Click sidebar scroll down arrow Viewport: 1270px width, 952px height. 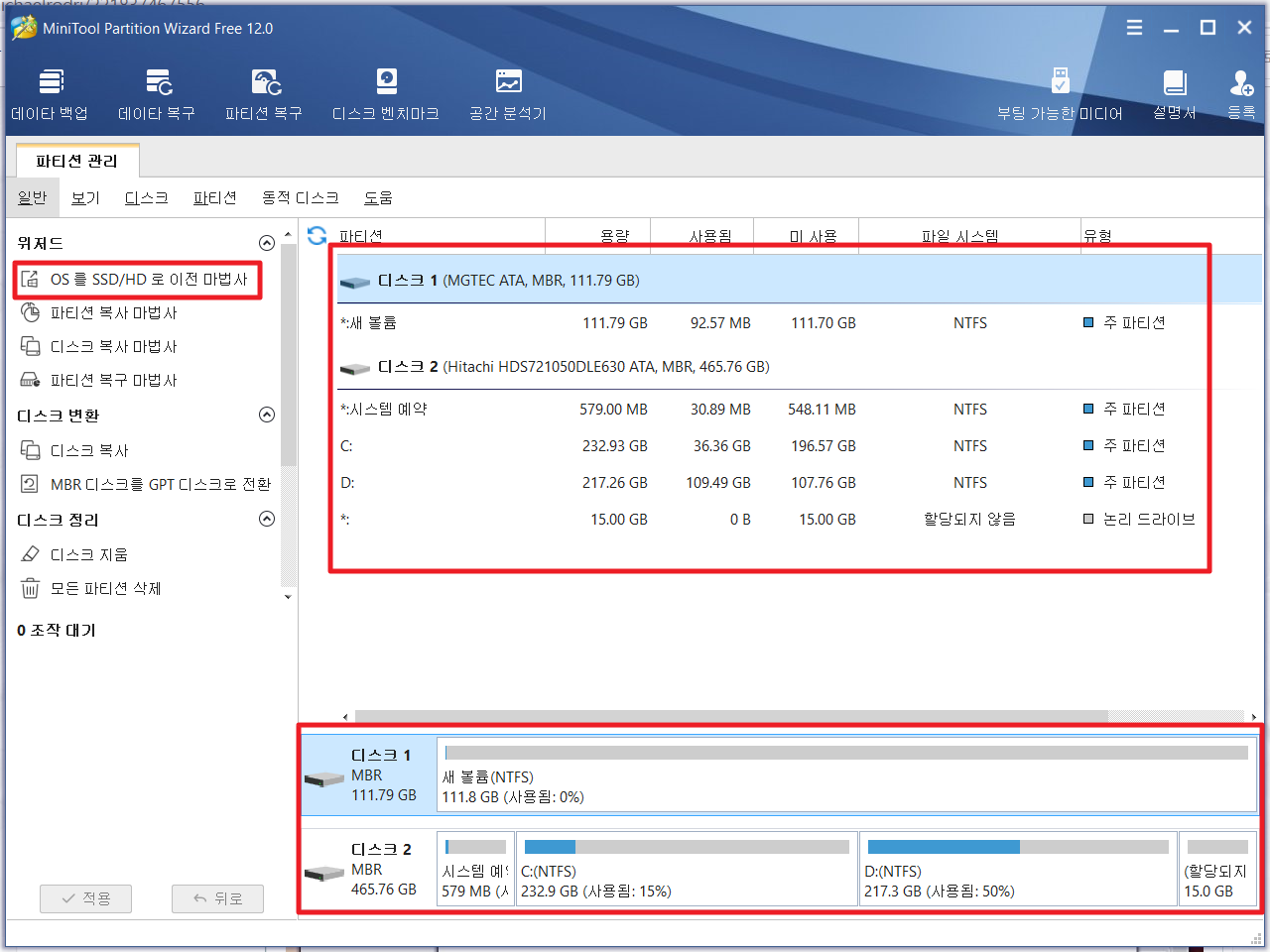tap(289, 597)
